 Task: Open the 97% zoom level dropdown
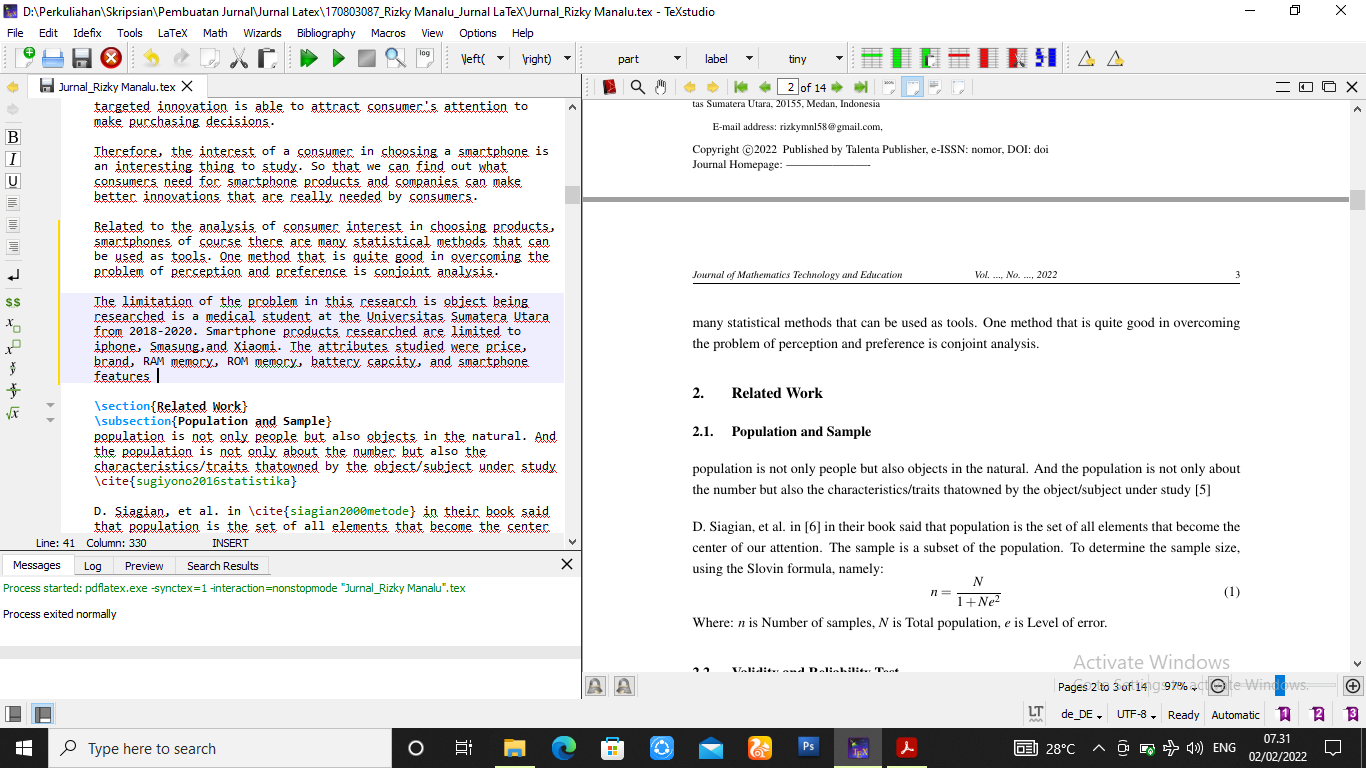pos(1180,686)
